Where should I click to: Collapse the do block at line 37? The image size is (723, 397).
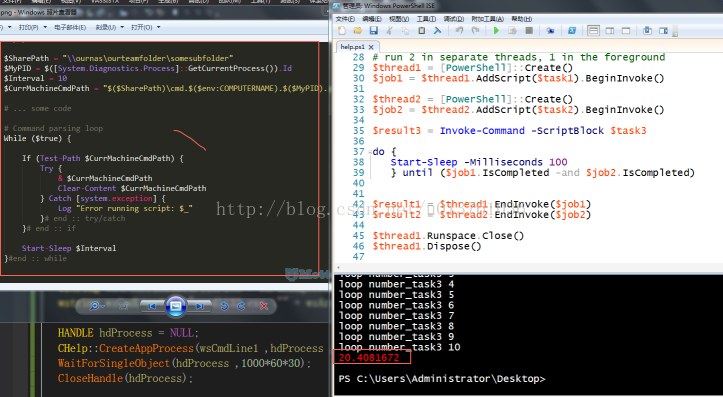pos(370,152)
